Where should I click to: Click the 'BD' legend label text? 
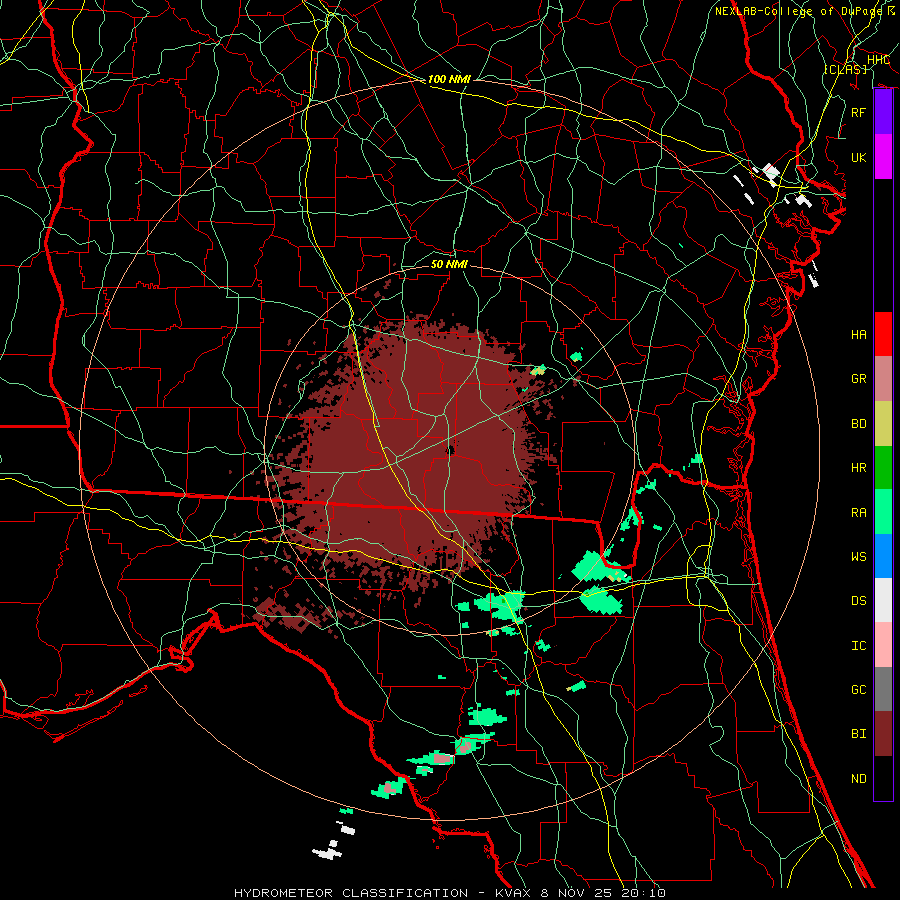(859, 424)
